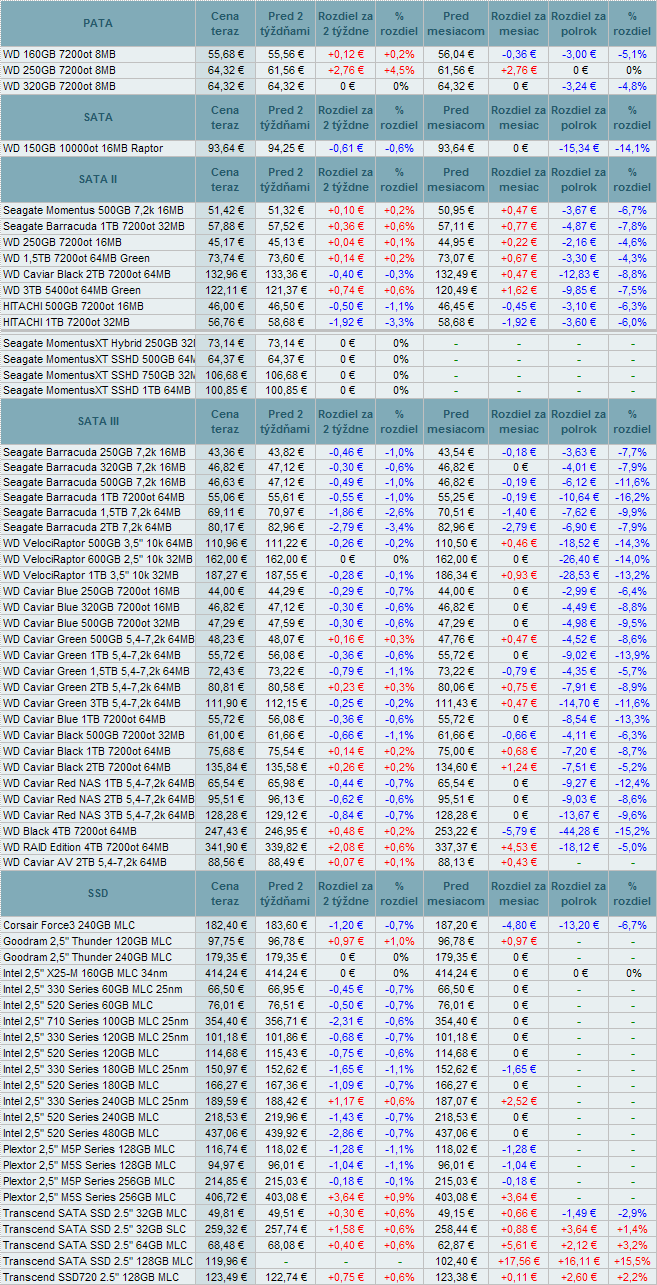Click the price value '437,06 €'
This screenshot has width=657, height=1285.
pos(226,1133)
